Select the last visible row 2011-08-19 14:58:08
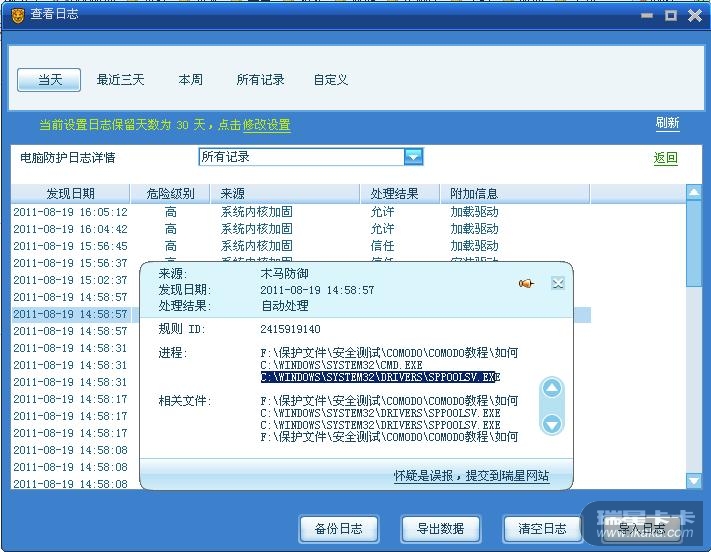The height and width of the screenshot is (552, 711). click(x=70, y=484)
